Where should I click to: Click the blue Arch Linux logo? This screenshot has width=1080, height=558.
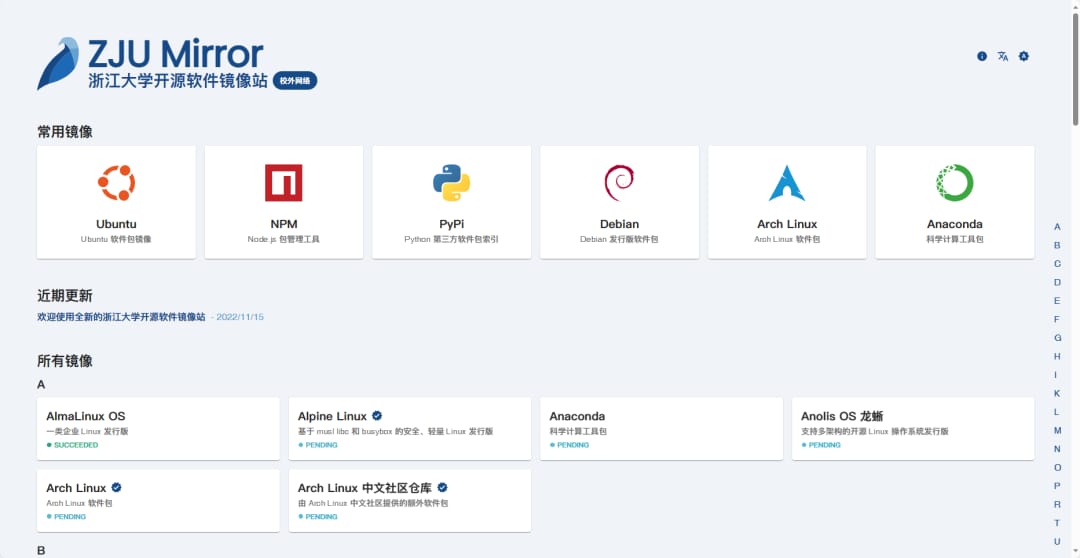pos(787,183)
